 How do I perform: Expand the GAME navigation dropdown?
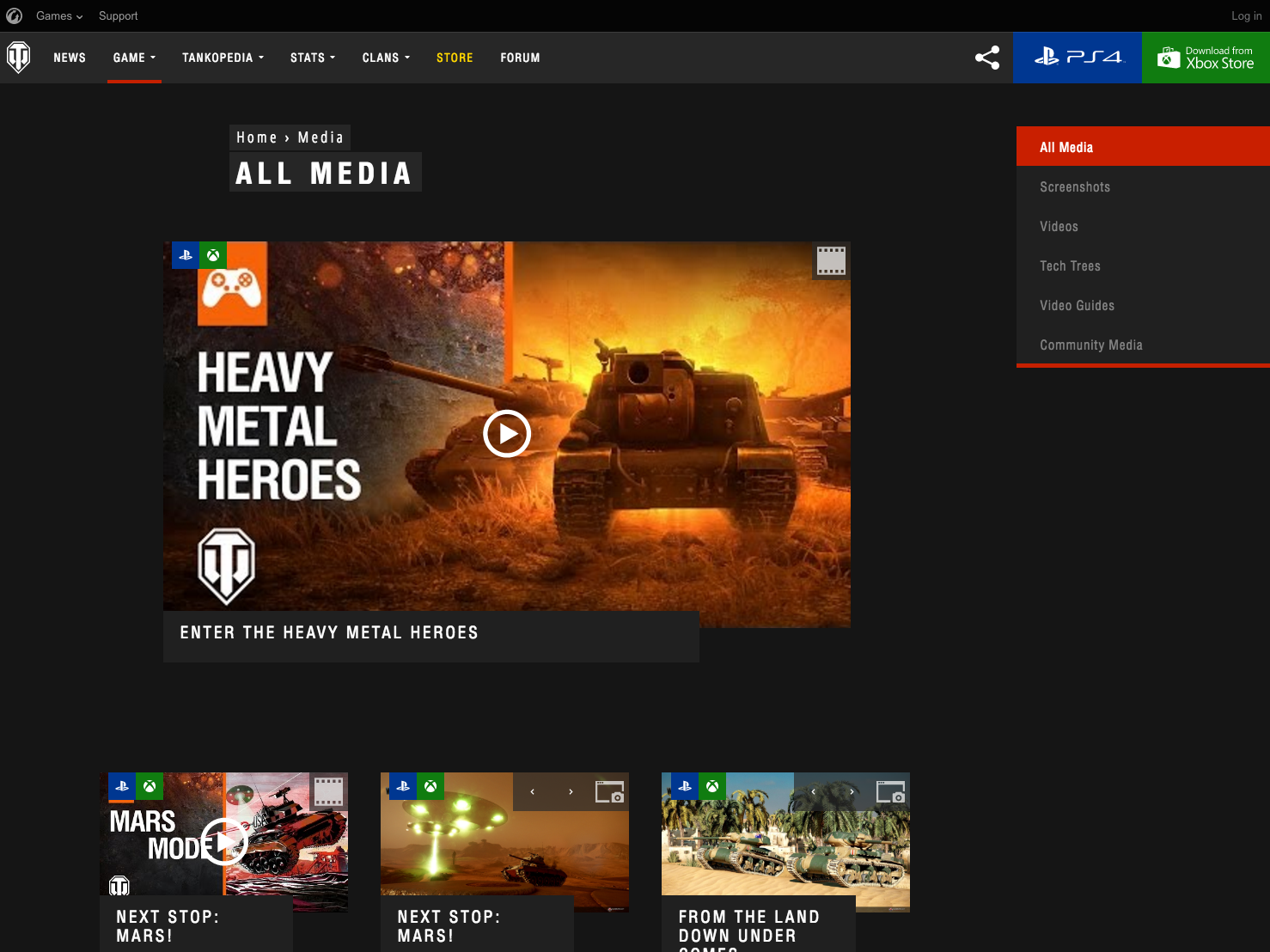click(134, 58)
